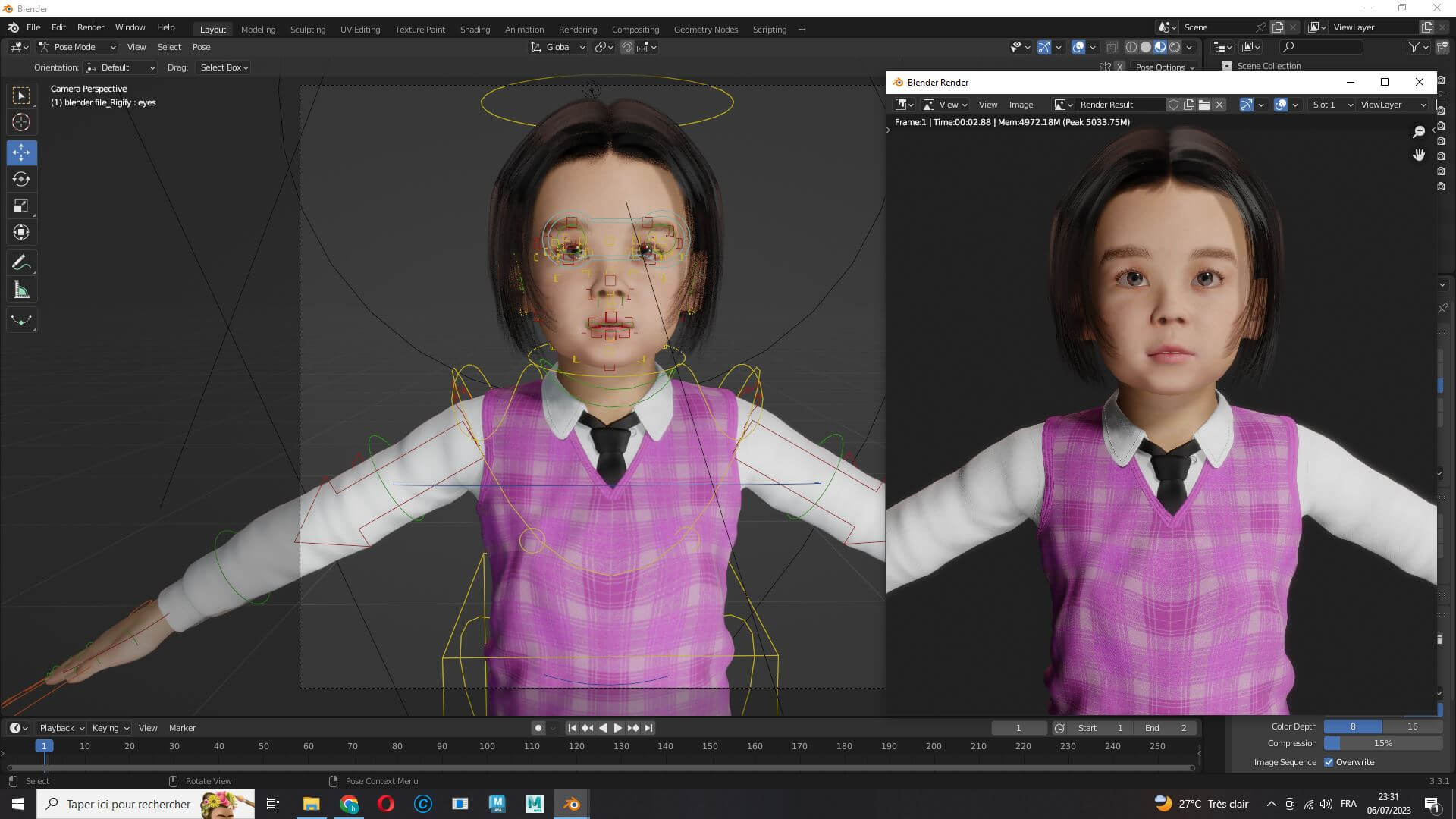The image size is (1456, 819).
Task: Pick the Measure tool
Action: point(21,290)
